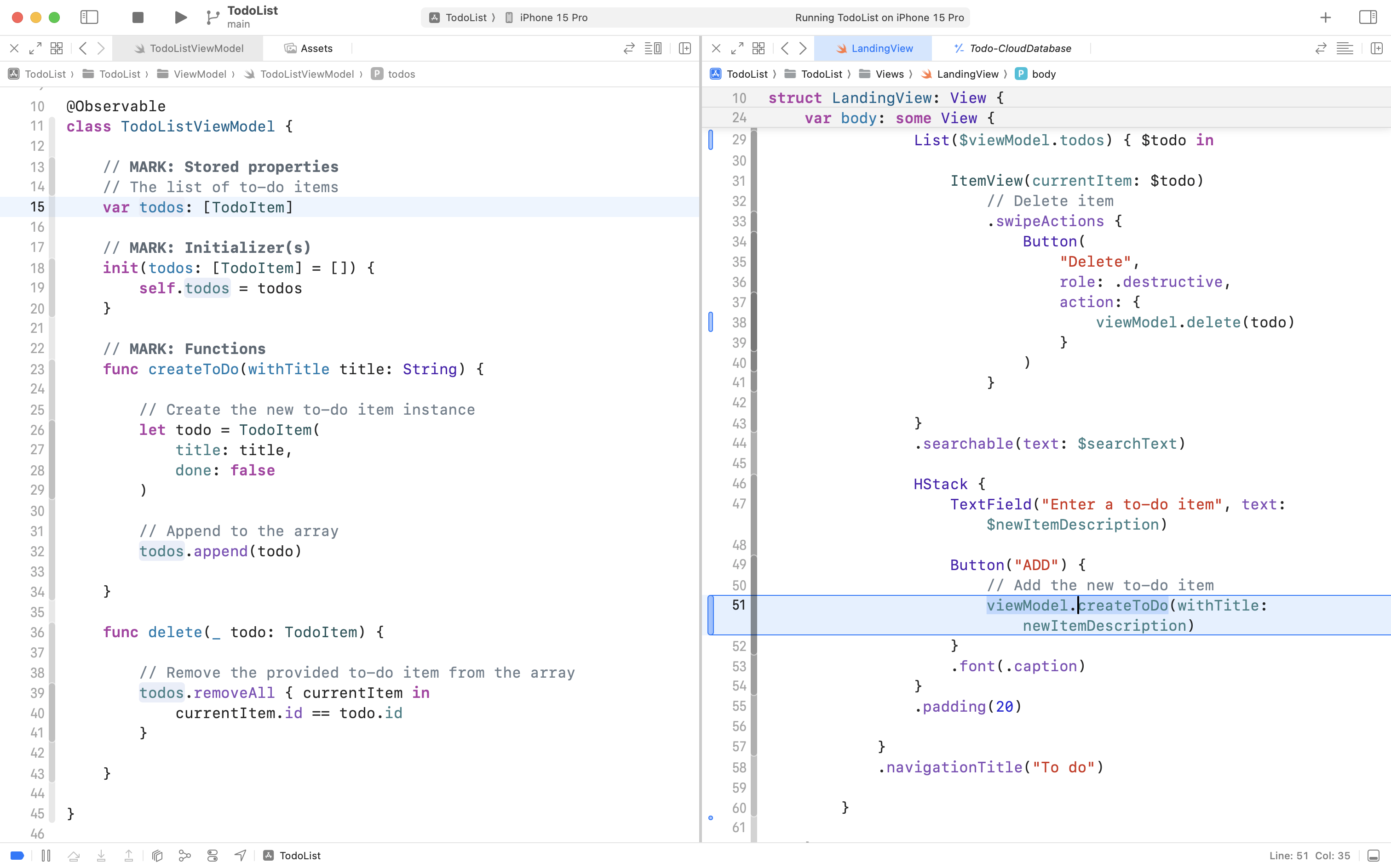Open environment overrides in the debug bar
This screenshot has width=1391, height=868.
click(212, 856)
